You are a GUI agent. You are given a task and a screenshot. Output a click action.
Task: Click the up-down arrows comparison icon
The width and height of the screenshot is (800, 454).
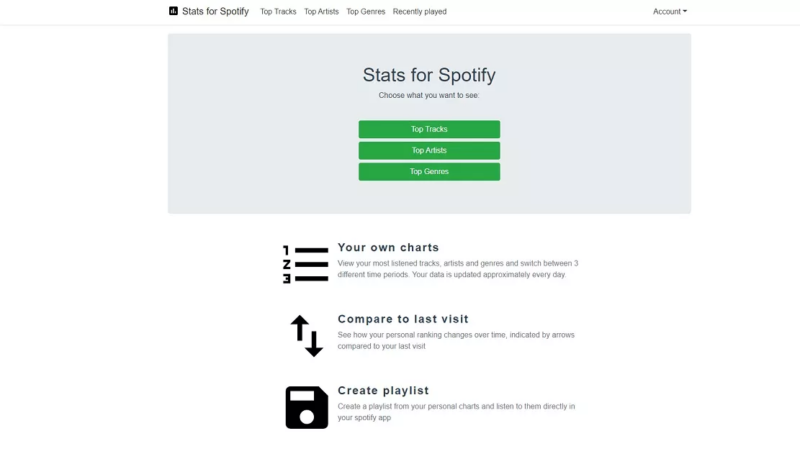[x=307, y=336]
